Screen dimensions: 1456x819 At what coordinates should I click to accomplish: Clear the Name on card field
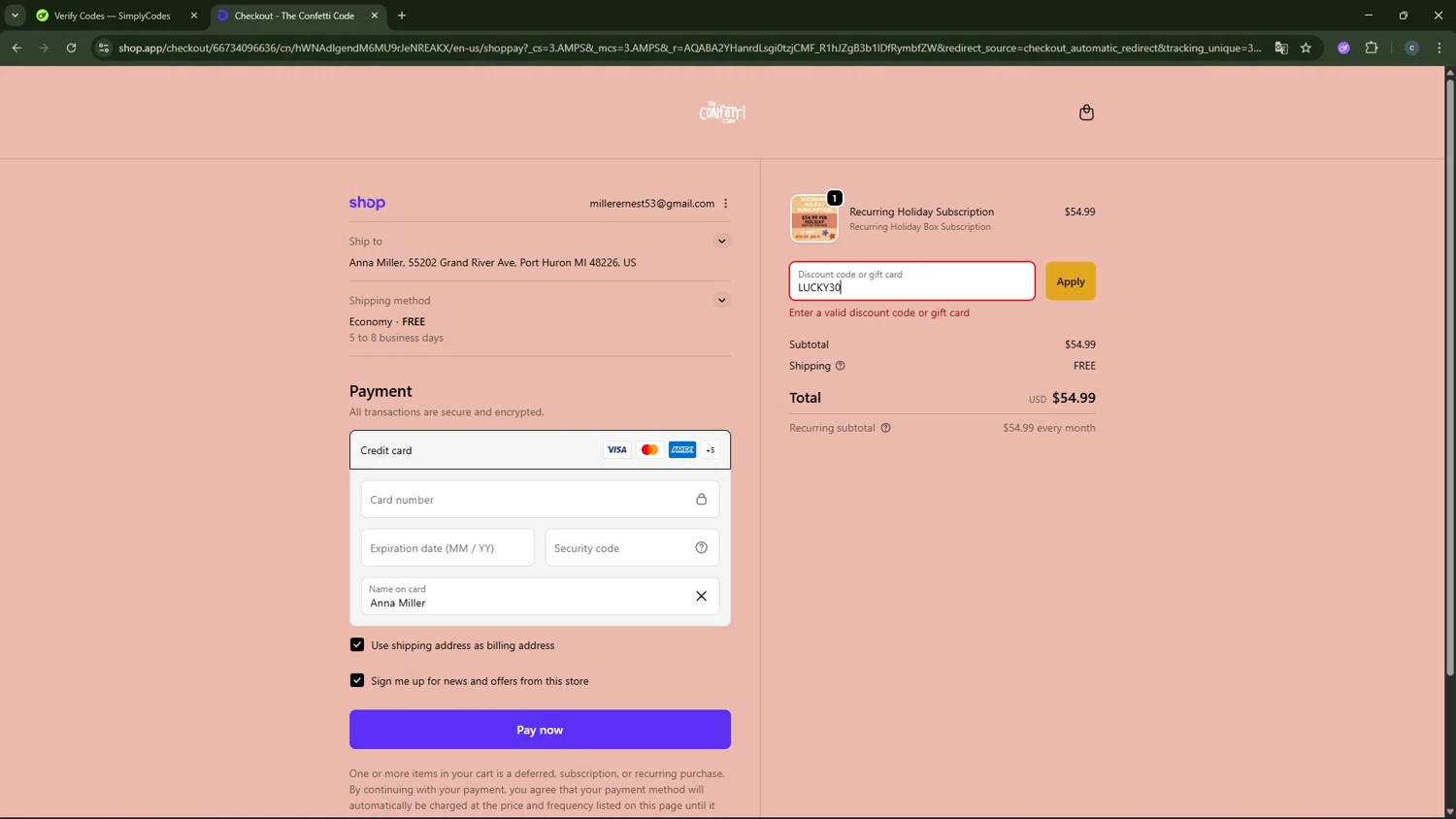pos(701,597)
